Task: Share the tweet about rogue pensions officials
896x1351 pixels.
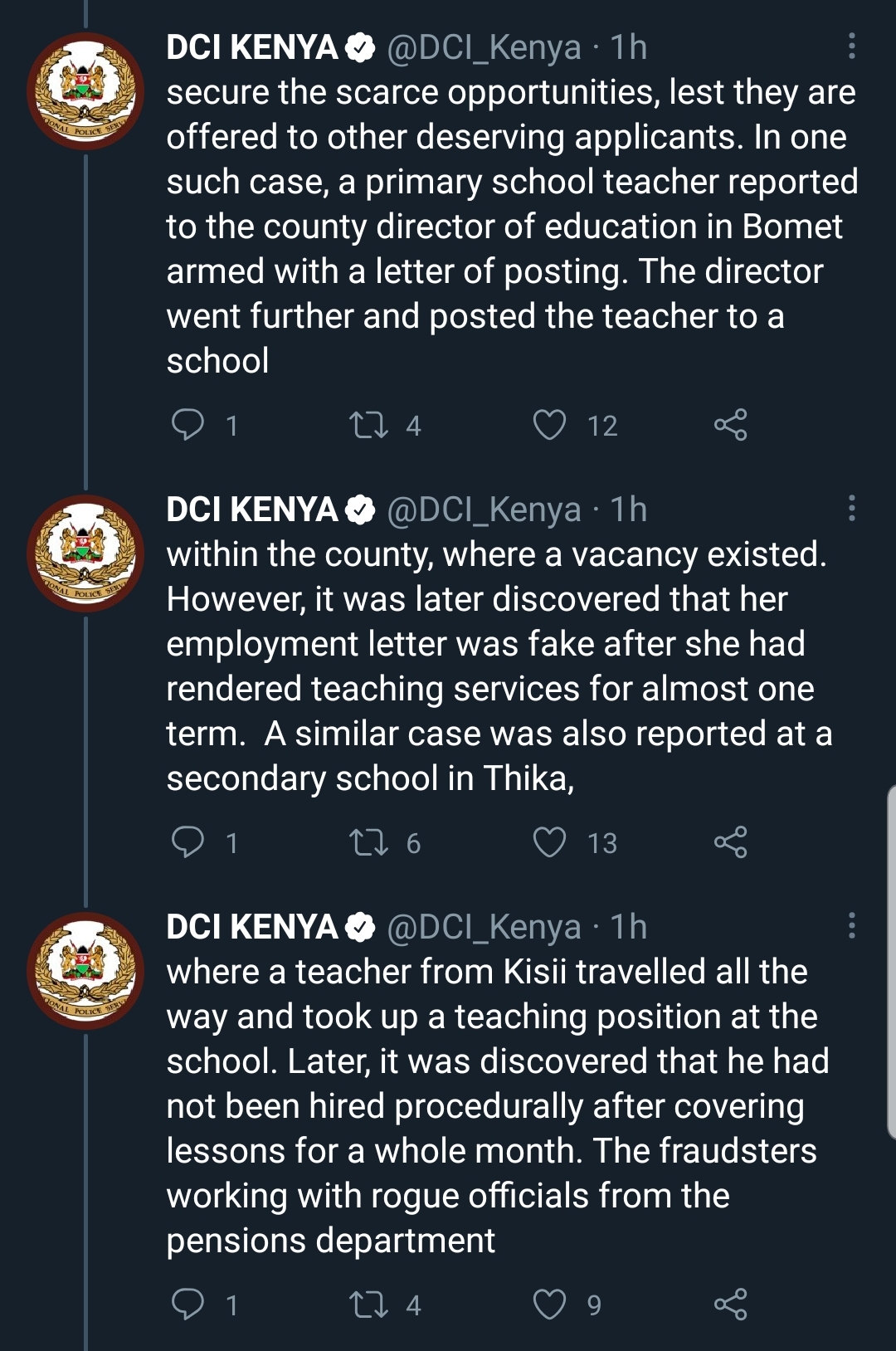Action: (x=730, y=1305)
